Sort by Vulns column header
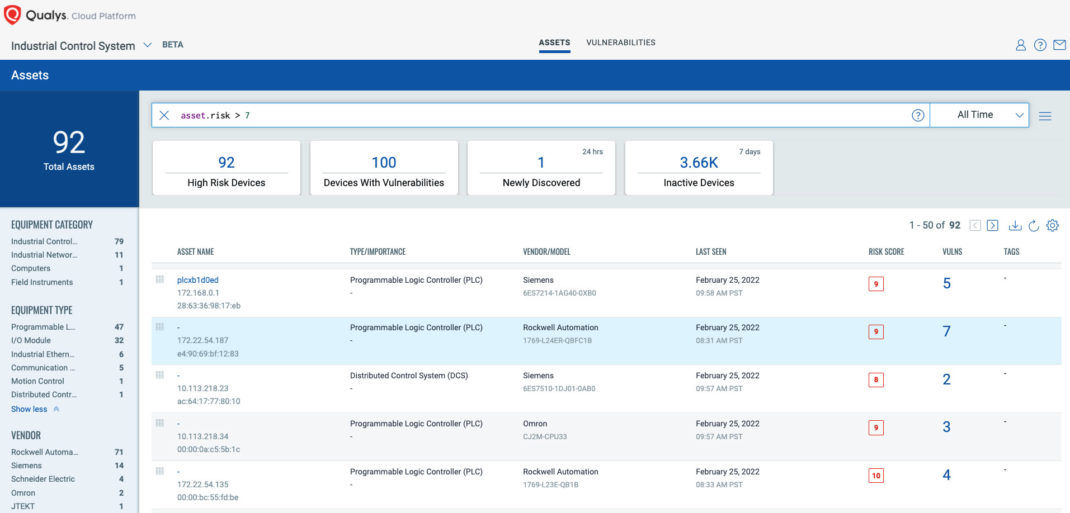 coord(952,252)
